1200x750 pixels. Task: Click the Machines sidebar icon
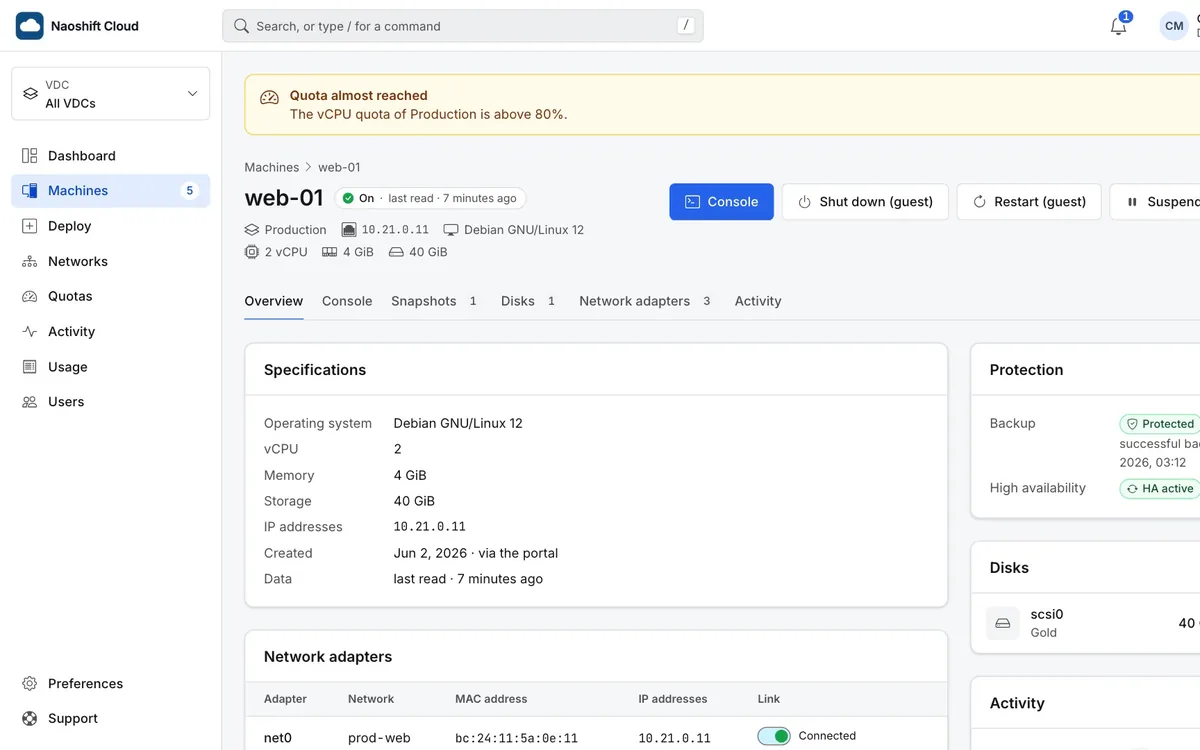30,191
